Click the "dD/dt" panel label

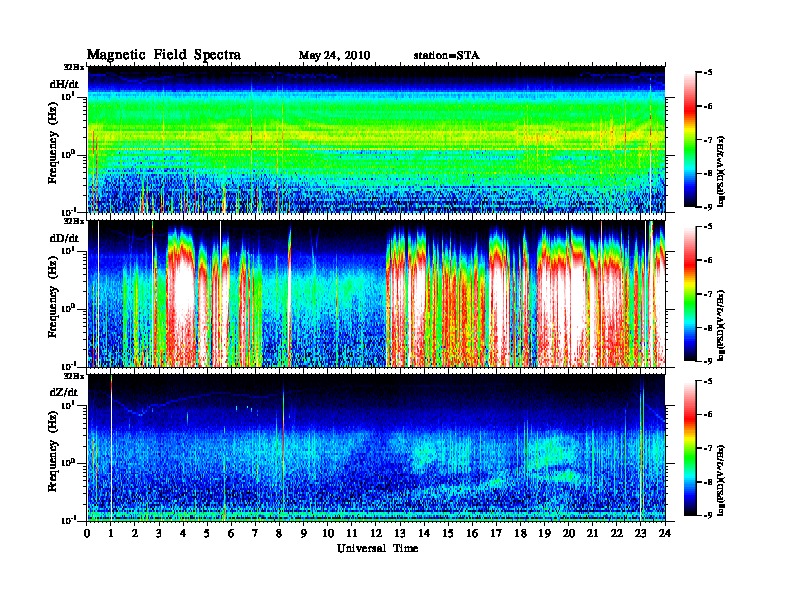point(64,238)
